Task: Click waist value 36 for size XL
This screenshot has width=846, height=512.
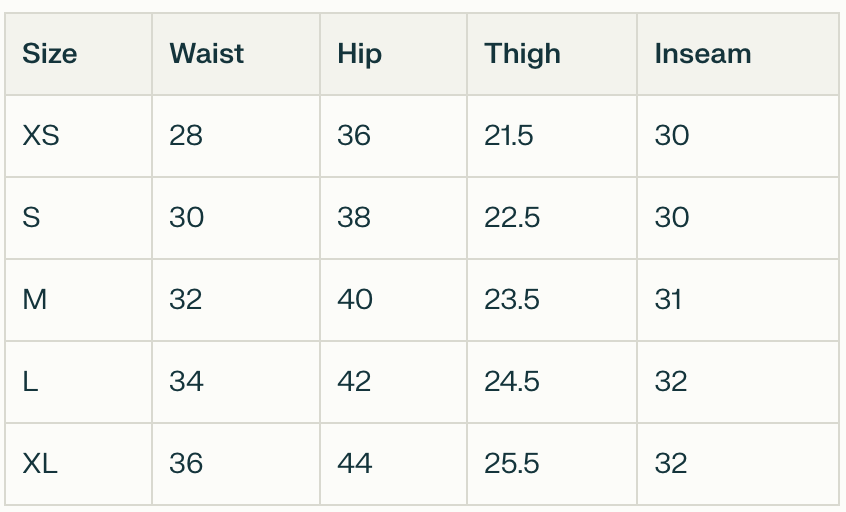Action: (x=187, y=464)
